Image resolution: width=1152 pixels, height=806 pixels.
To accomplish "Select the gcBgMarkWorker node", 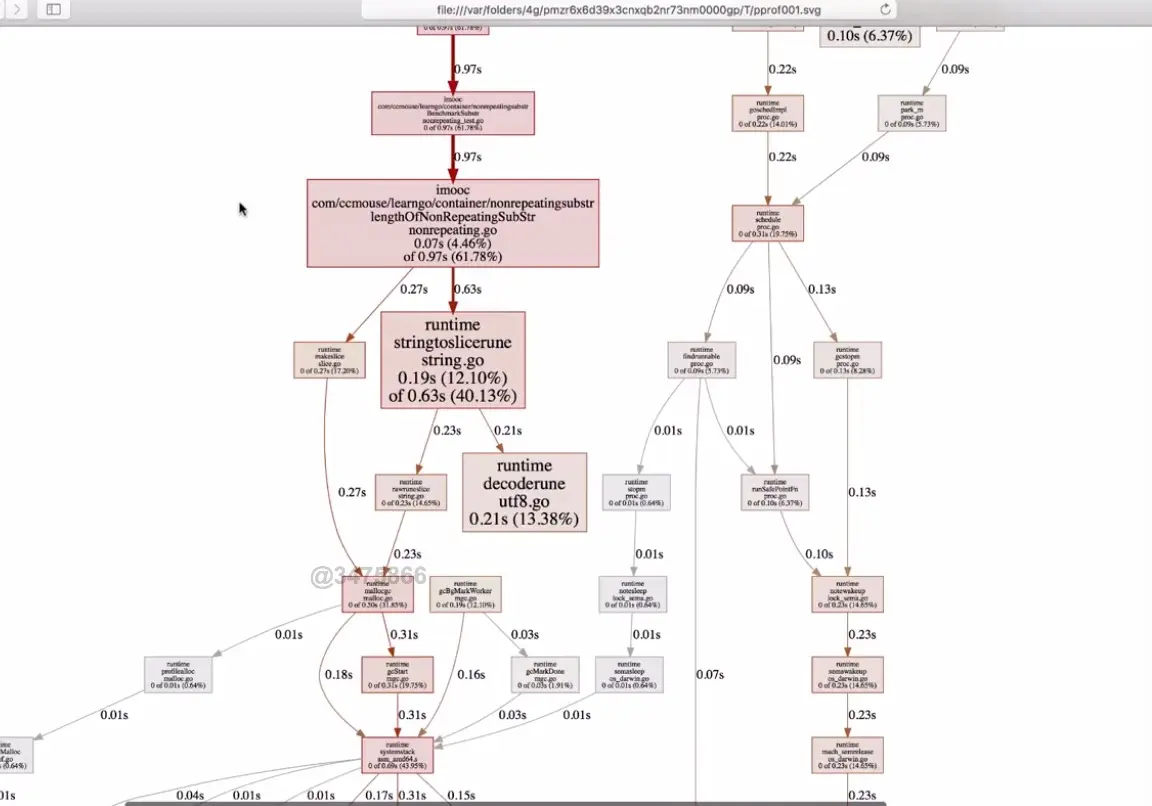I will coord(465,594).
